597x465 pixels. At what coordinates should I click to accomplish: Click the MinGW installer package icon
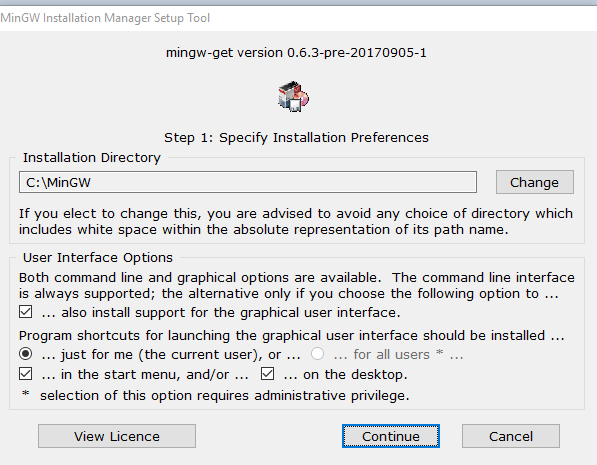[x=293, y=96]
